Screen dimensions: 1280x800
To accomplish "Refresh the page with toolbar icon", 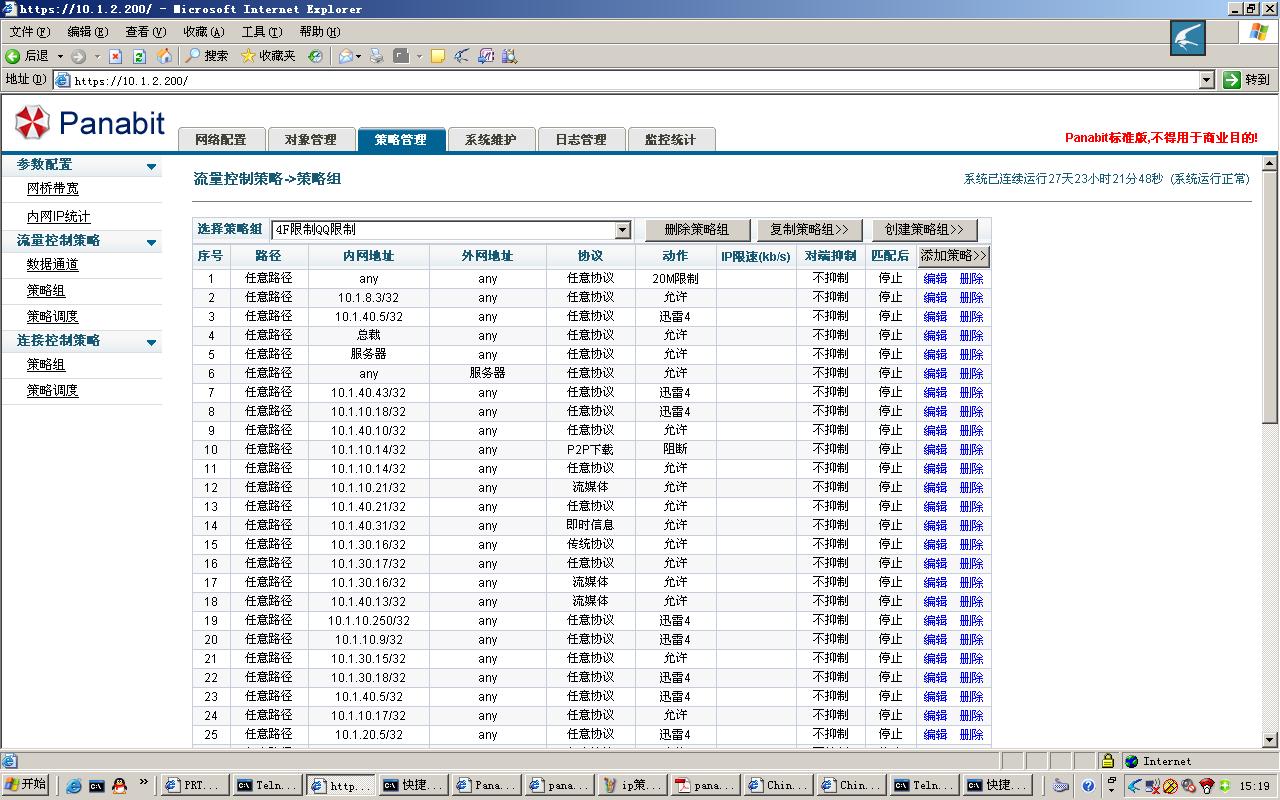I will click(140, 56).
